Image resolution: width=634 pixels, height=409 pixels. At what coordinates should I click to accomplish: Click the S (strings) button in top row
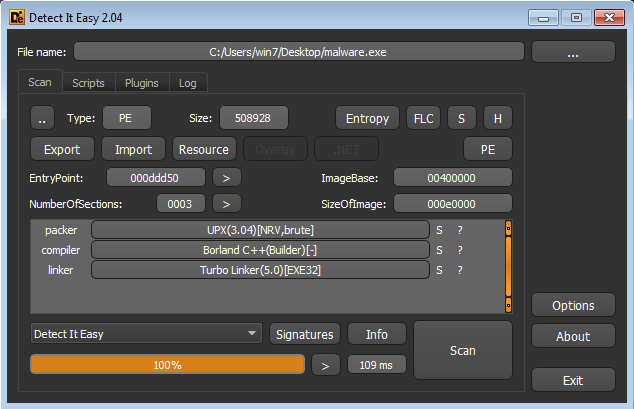pyautogui.click(x=461, y=118)
